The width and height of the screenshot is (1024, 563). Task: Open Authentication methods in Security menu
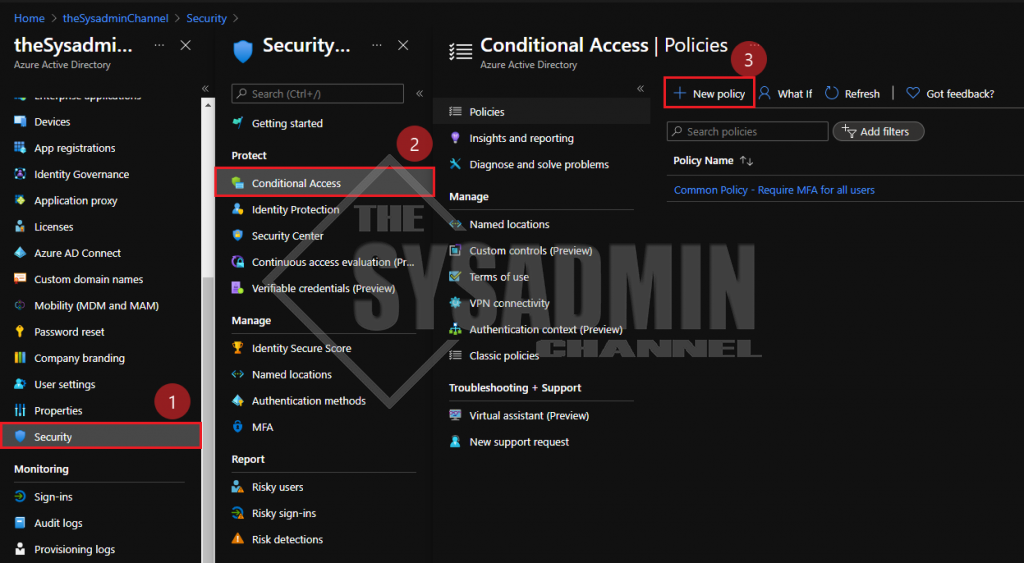(x=309, y=400)
